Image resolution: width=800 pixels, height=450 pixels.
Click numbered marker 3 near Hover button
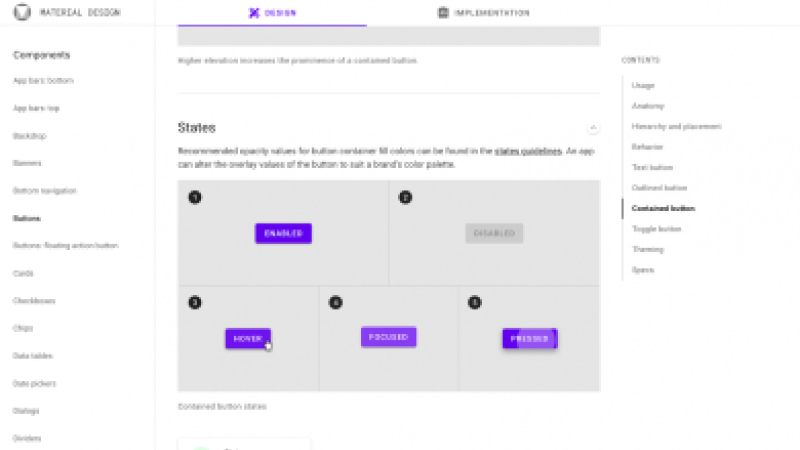tap(195, 303)
